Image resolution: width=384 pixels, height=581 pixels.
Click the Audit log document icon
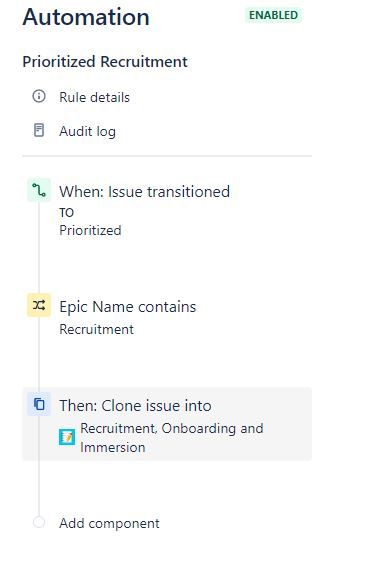[39, 130]
